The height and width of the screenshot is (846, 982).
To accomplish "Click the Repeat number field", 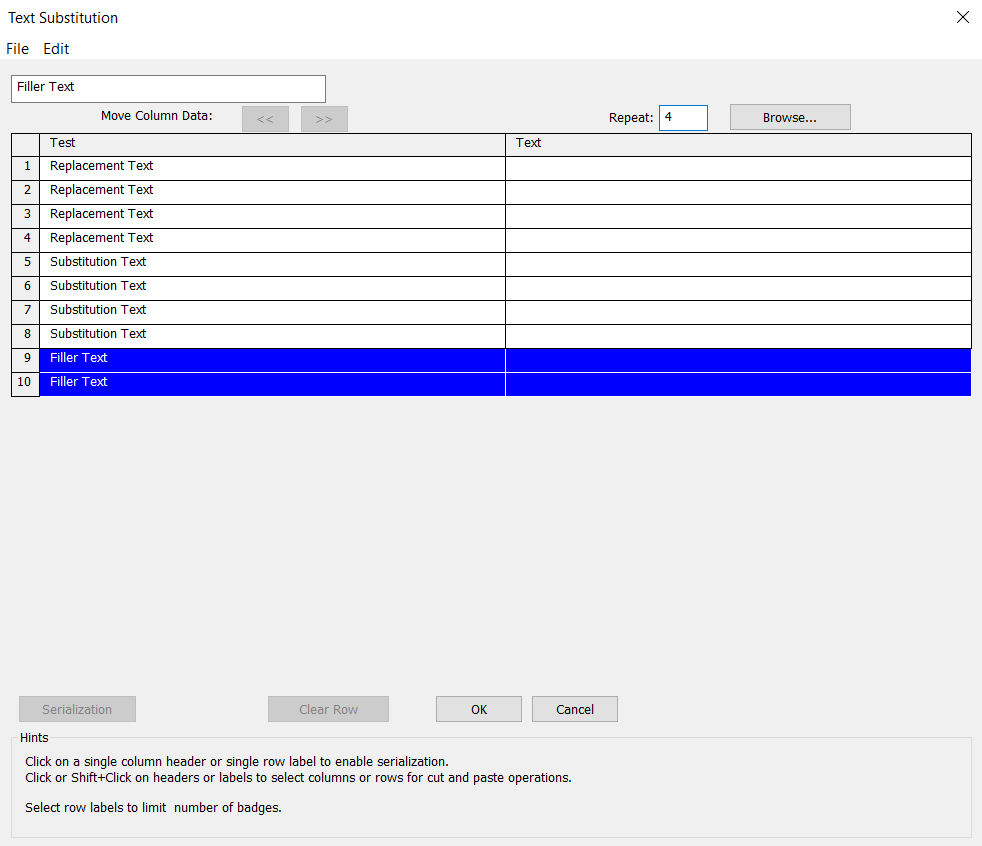I will pyautogui.click(x=683, y=118).
